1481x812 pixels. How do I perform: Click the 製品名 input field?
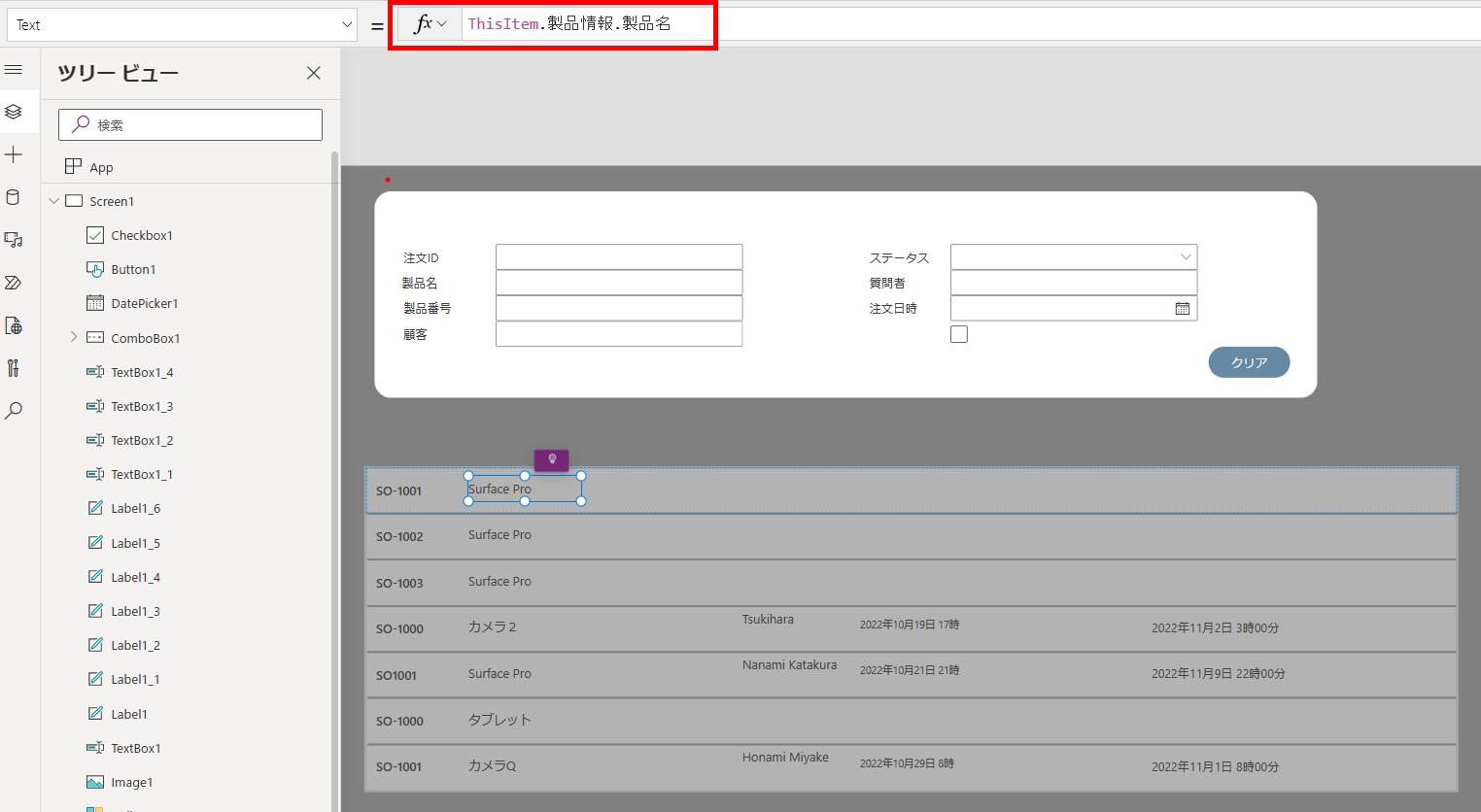click(x=619, y=283)
